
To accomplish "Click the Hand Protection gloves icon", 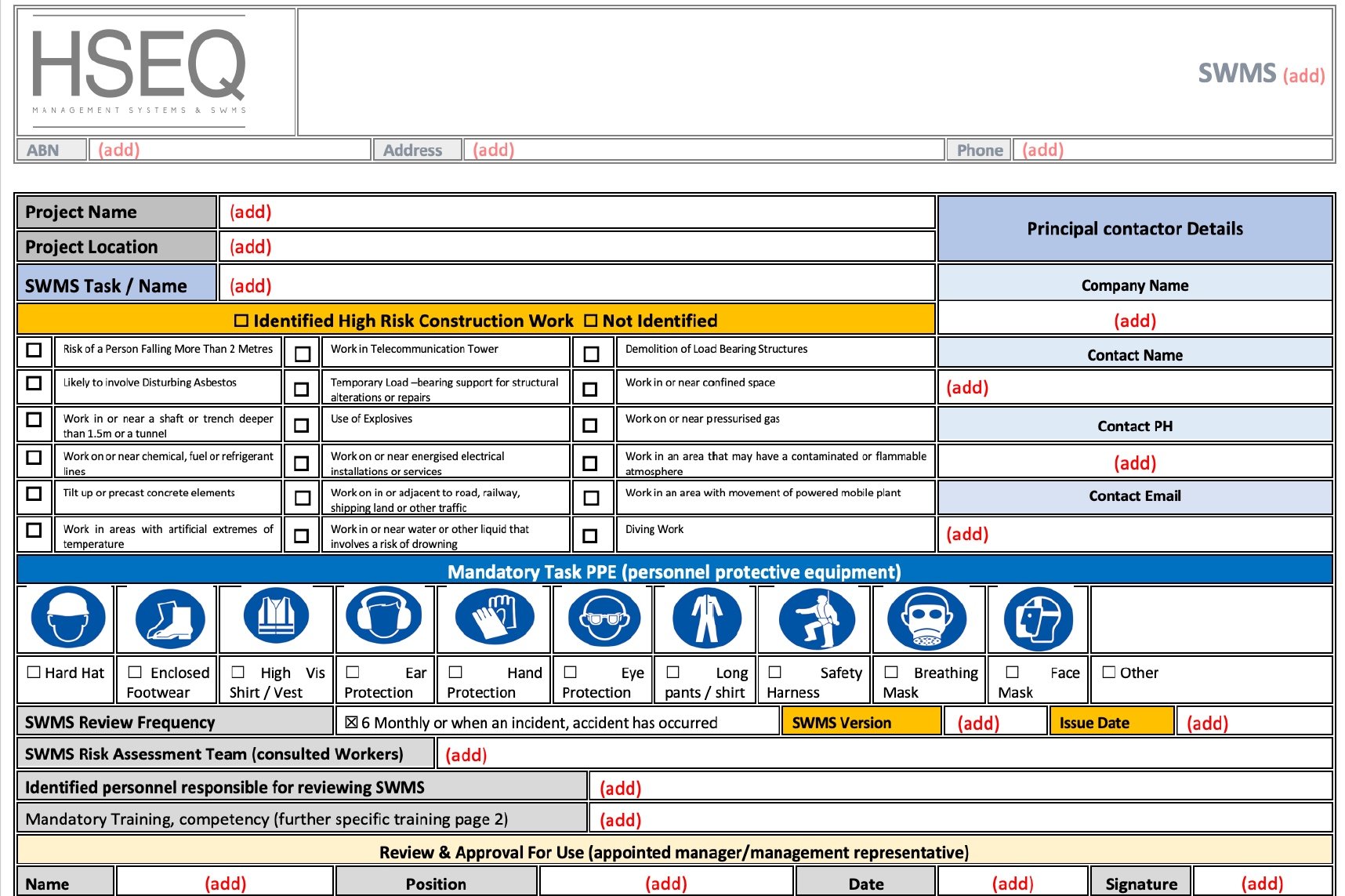I will 495,618.
